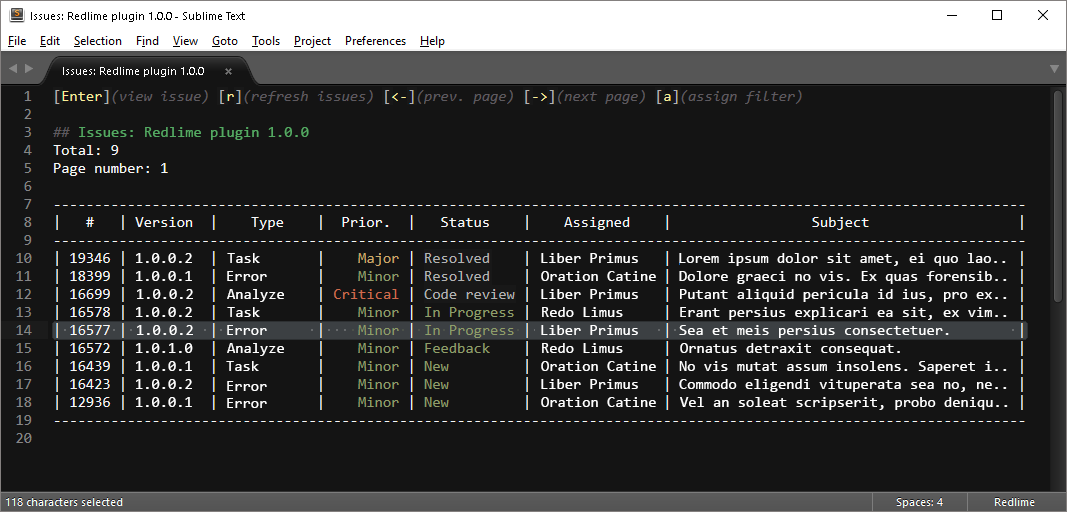The width and height of the screenshot is (1067, 512).
Task: Click subject 'Commodo eligendi vituperata sea no, ne..'
Action: point(842,385)
